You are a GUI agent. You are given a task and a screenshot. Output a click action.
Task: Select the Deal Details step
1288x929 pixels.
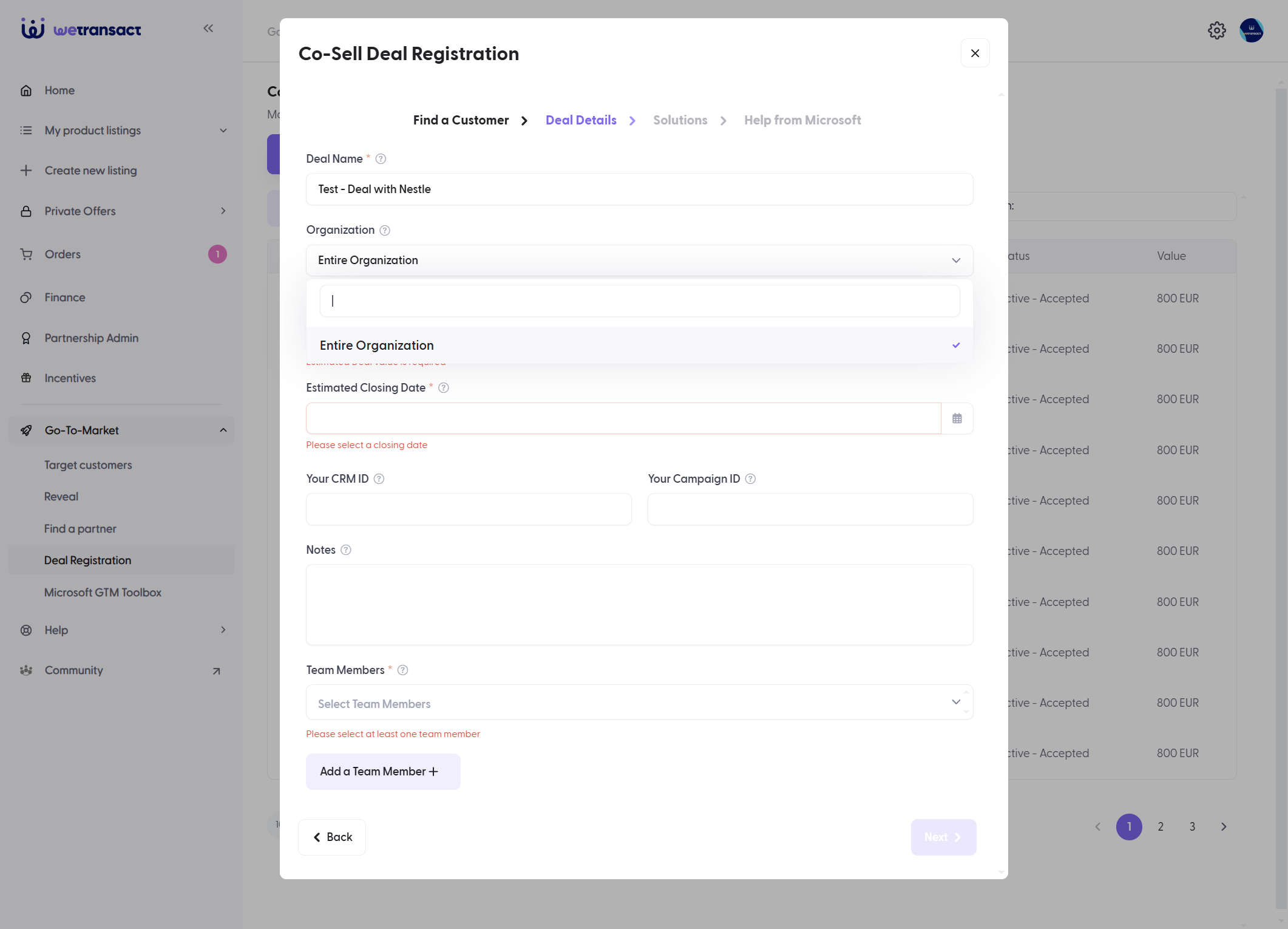click(x=581, y=120)
